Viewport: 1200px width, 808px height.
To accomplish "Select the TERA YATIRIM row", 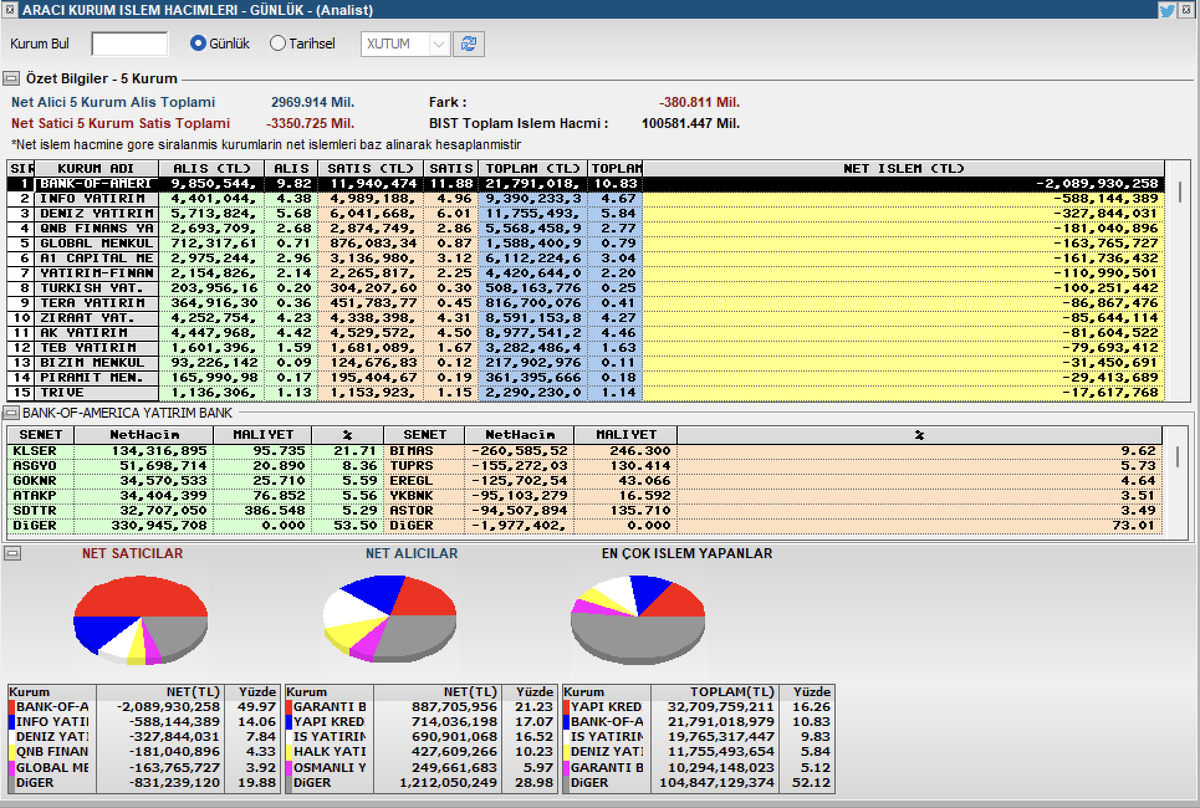I will coord(586,303).
